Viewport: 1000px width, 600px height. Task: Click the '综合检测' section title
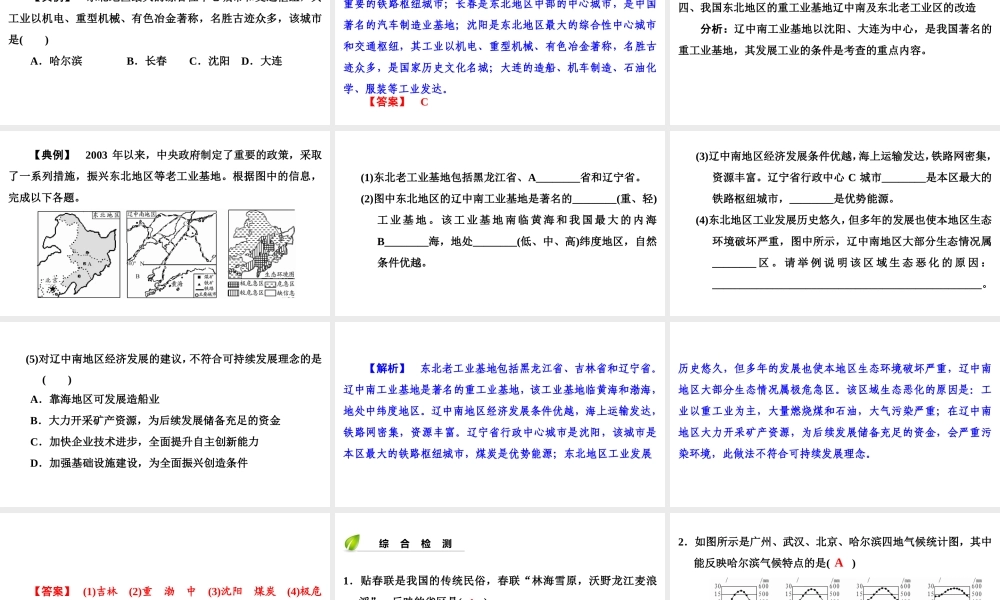(415, 544)
